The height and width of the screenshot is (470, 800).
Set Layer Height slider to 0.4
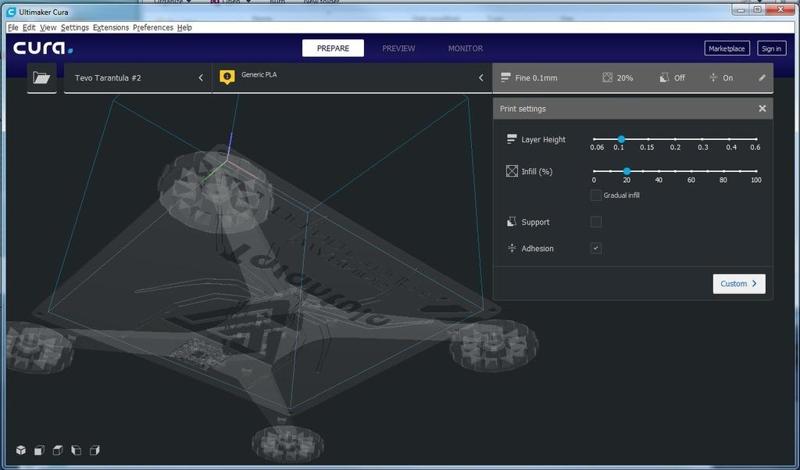pos(729,139)
